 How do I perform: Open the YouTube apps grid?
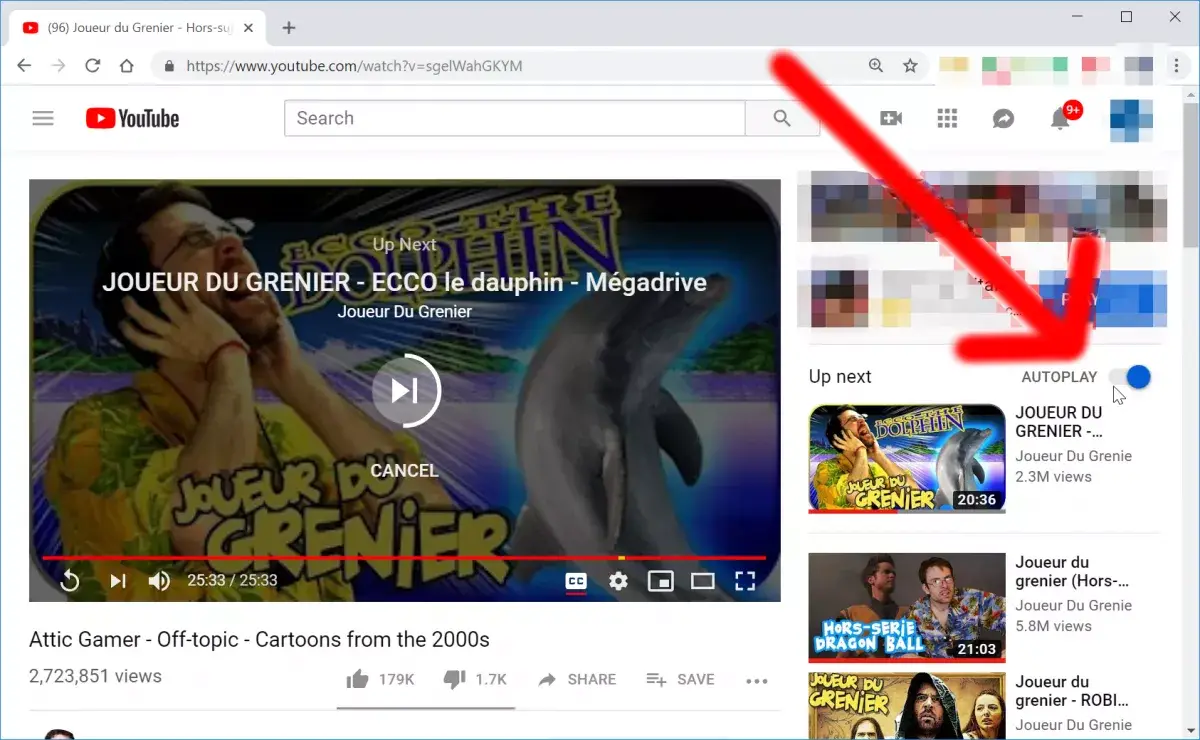point(947,118)
